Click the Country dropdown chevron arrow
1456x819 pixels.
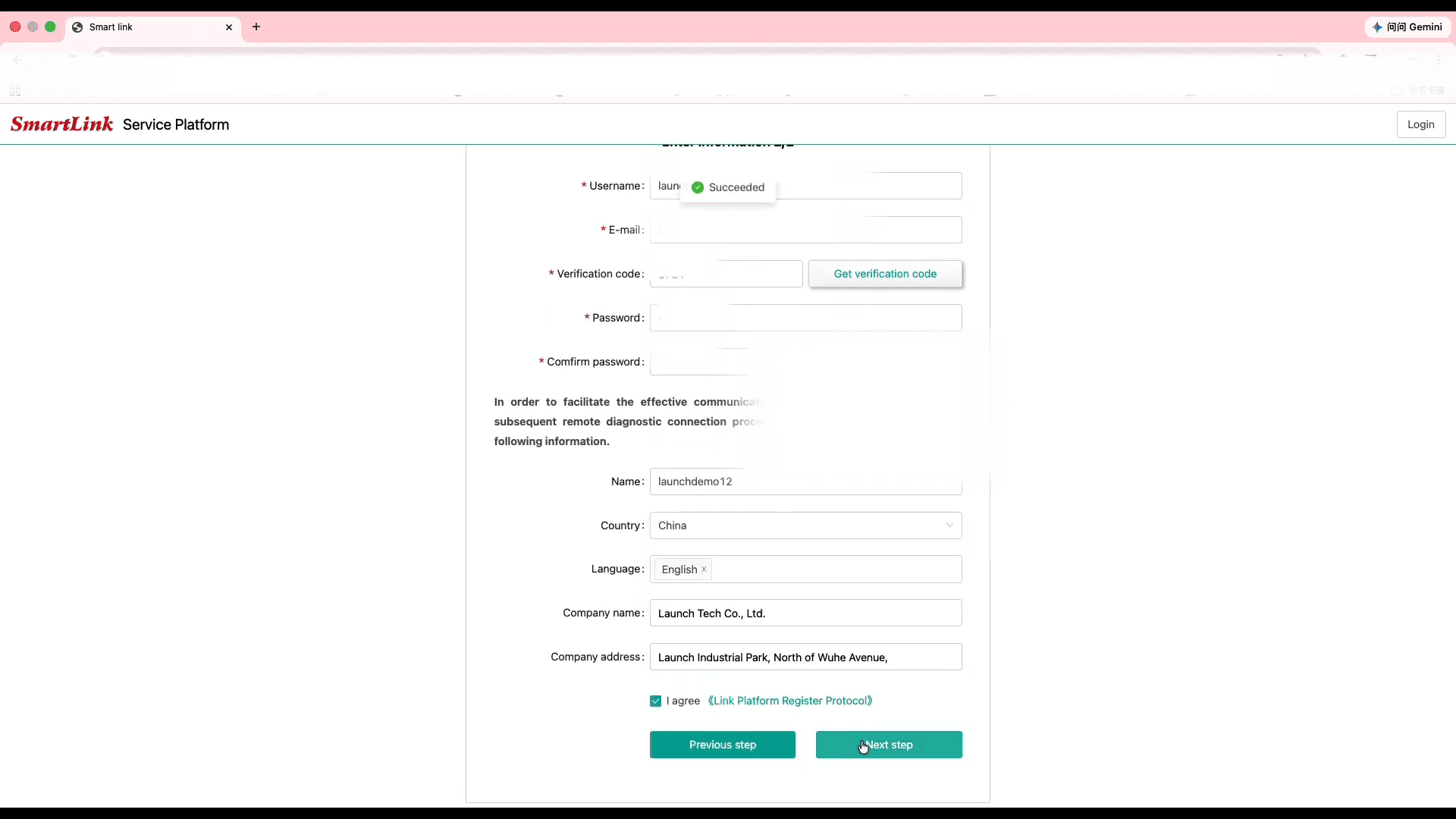tap(949, 526)
